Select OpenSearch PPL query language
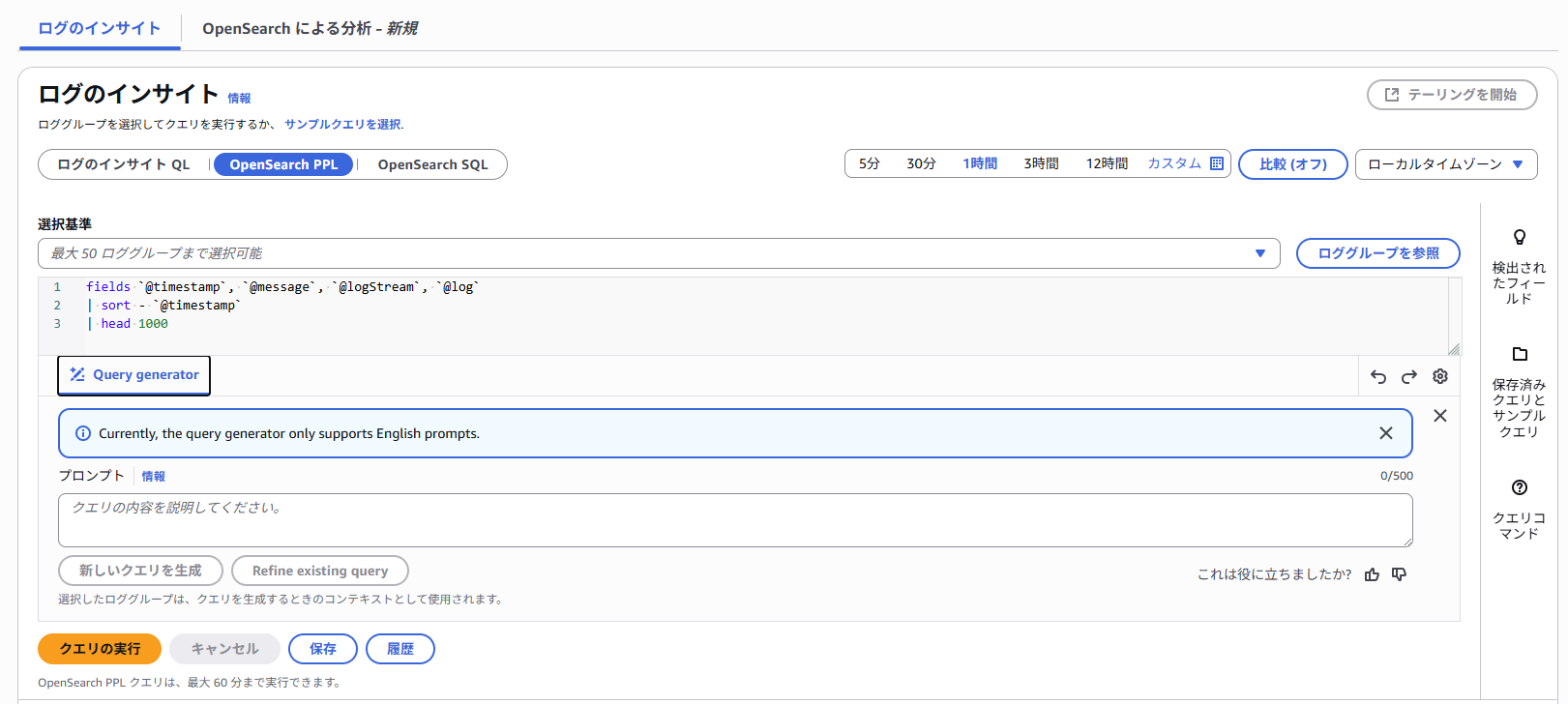1568x704 pixels. [x=283, y=164]
